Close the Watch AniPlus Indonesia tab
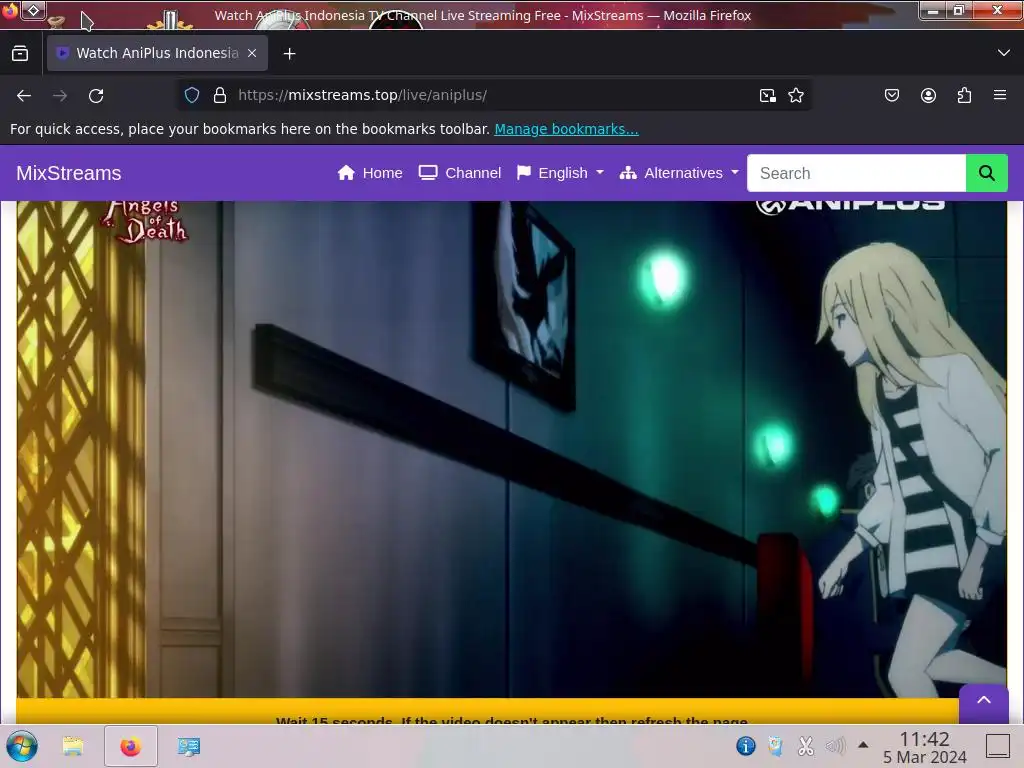The height and width of the screenshot is (768, 1024). pyautogui.click(x=252, y=53)
